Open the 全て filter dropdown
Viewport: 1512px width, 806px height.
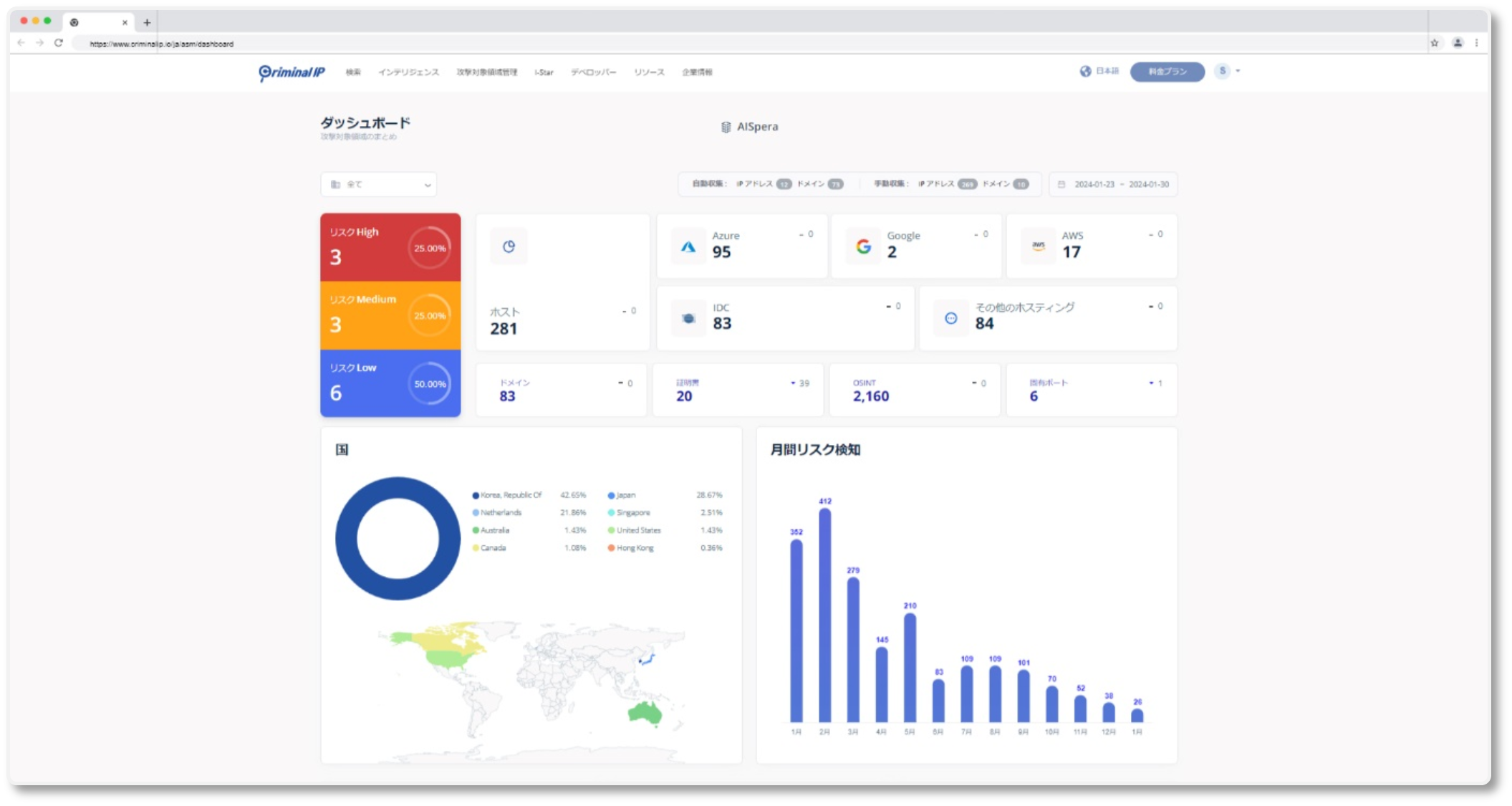[x=379, y=184]
